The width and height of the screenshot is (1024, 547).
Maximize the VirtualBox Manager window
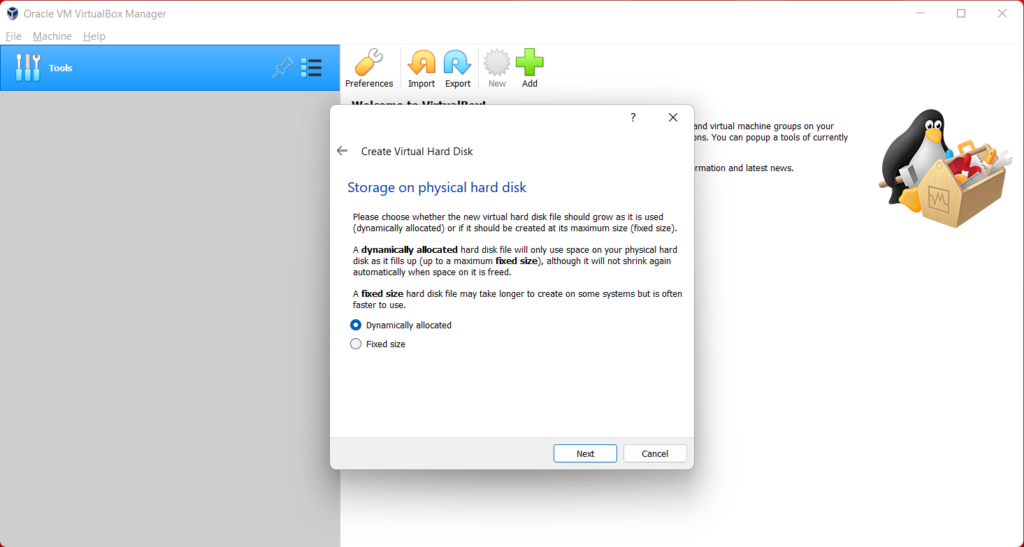point(961,13)
